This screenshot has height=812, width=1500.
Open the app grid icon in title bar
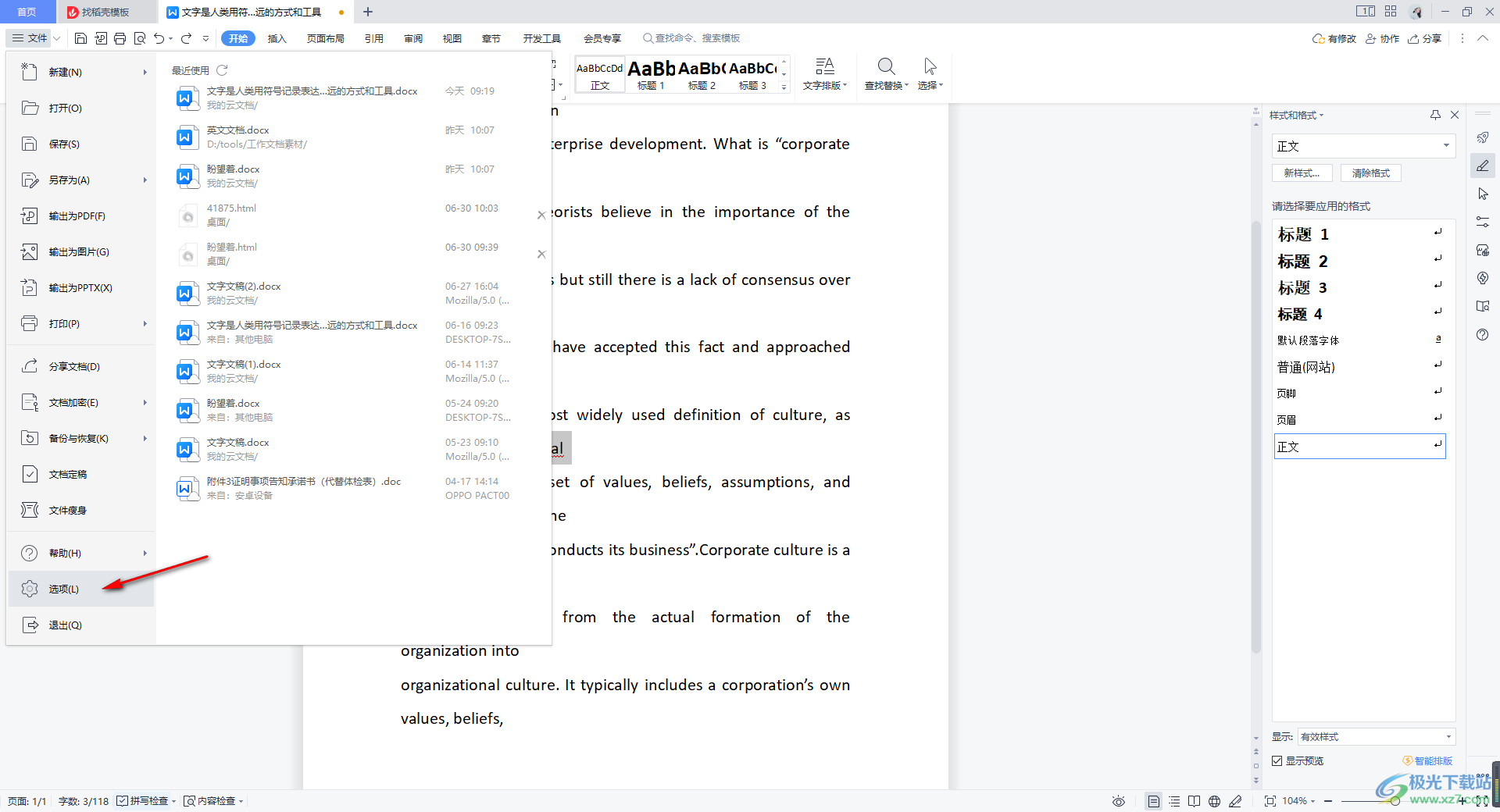pos(1391,11)
